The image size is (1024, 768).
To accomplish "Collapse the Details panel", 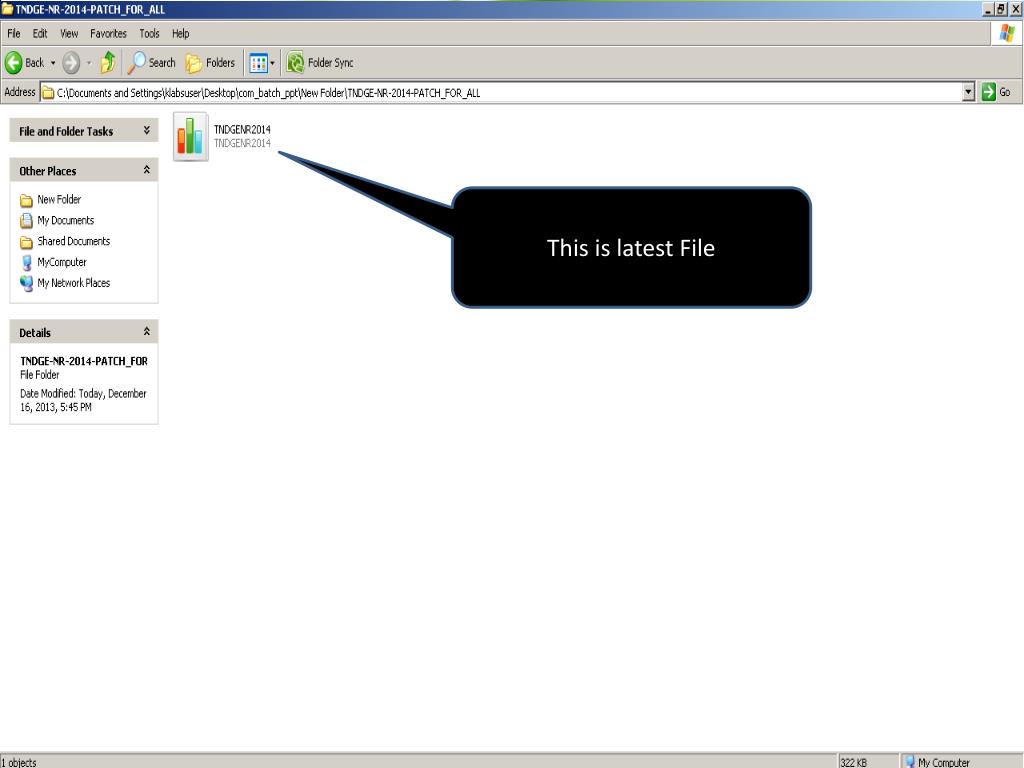I will pos(147,332).
